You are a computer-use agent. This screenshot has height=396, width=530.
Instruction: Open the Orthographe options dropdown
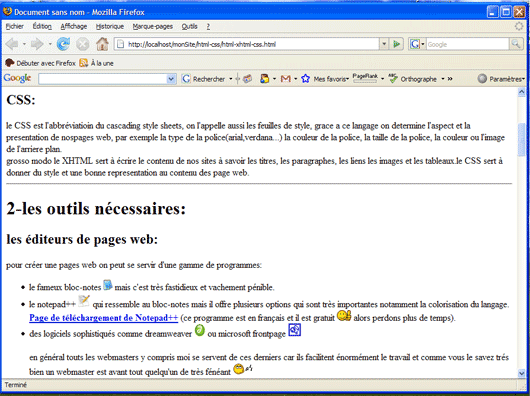click(442, 79)
